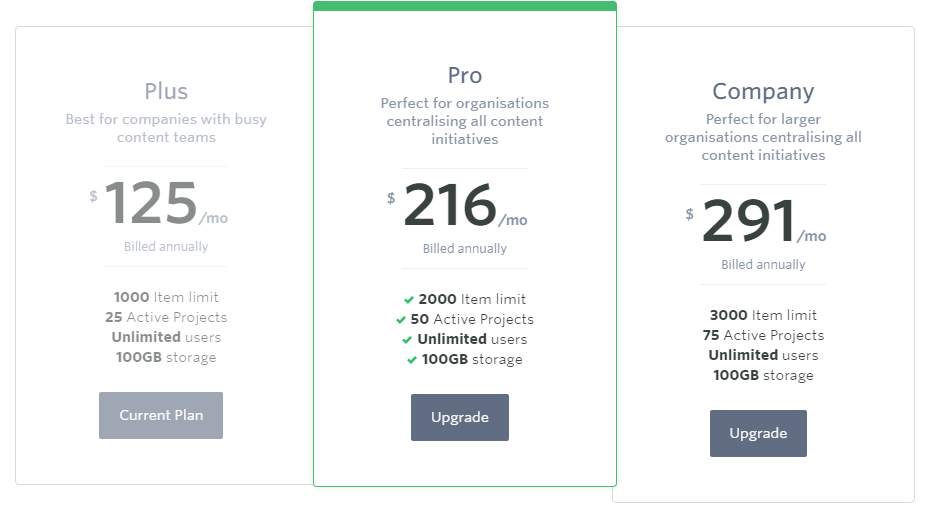The width and height of the screenshot is (930, 519).
Task: Click the checkmark next to 100GB storage in Pro
Action: tap(412, 360)
